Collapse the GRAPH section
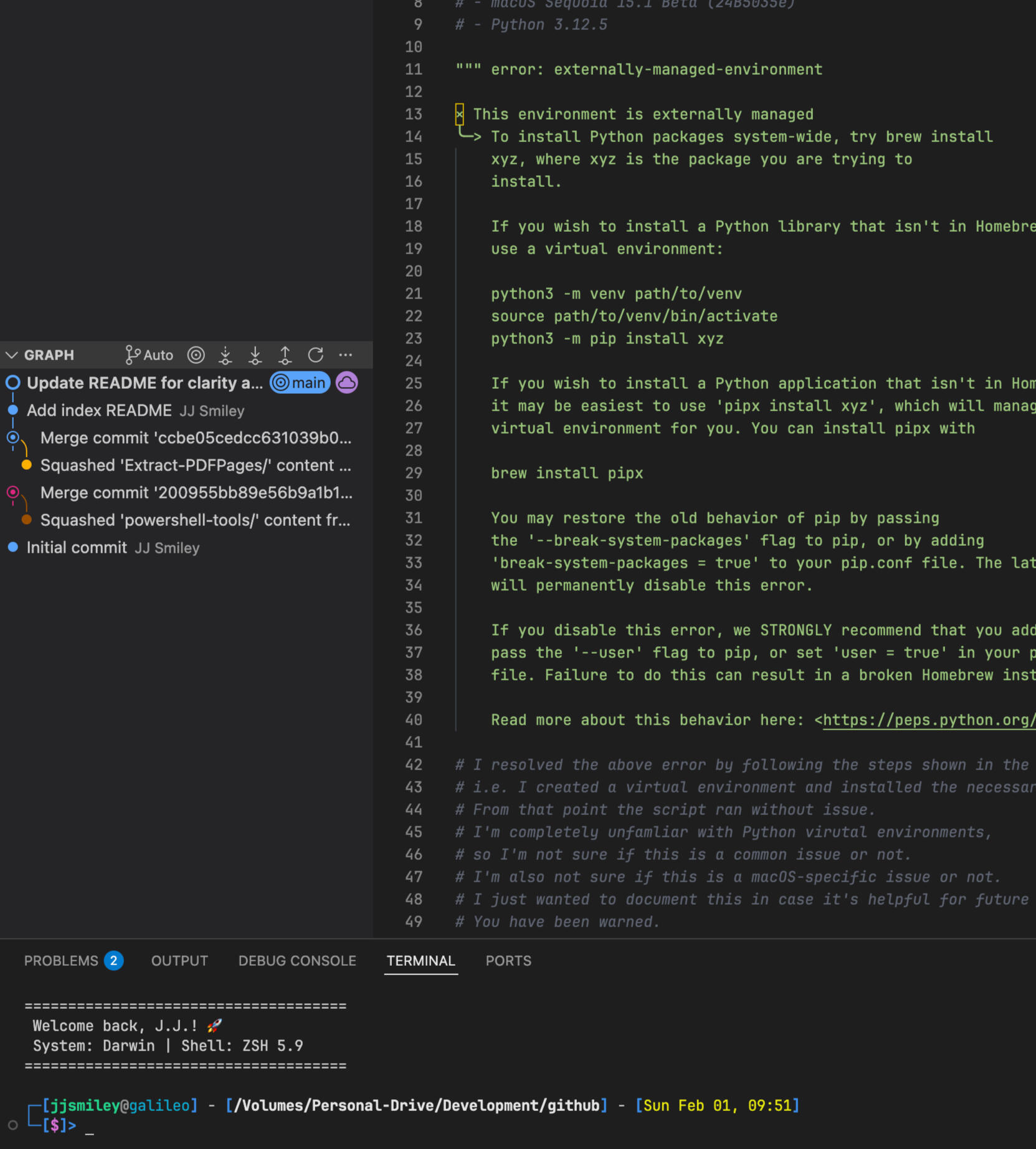 12,355
